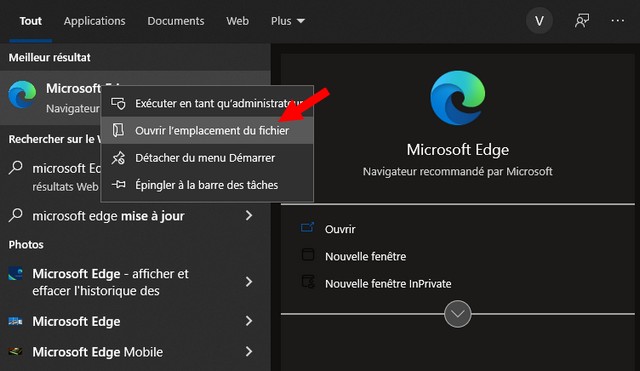This screenshot has width=640, height=371.
Task: Click thumbnail of afficher et effacer photo
Action: click(16, 273)
